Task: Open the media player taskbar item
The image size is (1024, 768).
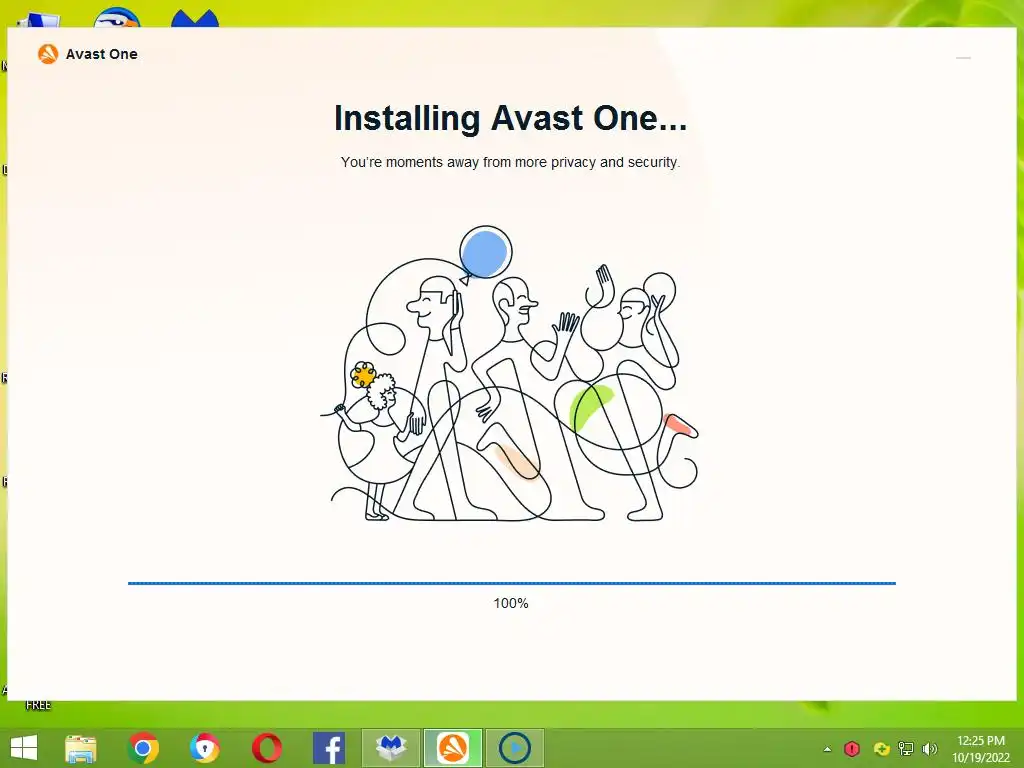Action: [514, 748]
